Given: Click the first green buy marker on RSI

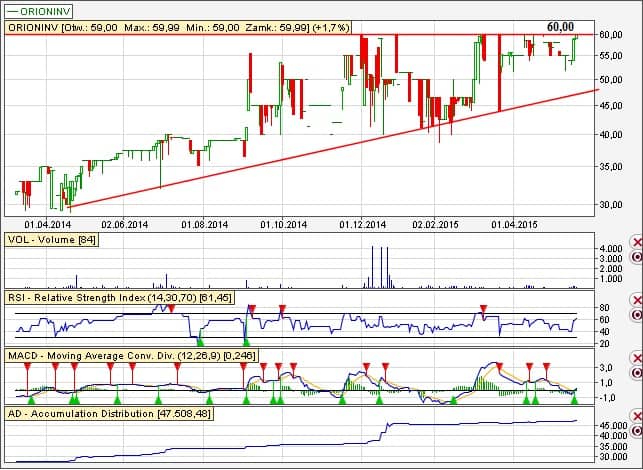Looking at the screenshot, I should [x=200, y=343].
